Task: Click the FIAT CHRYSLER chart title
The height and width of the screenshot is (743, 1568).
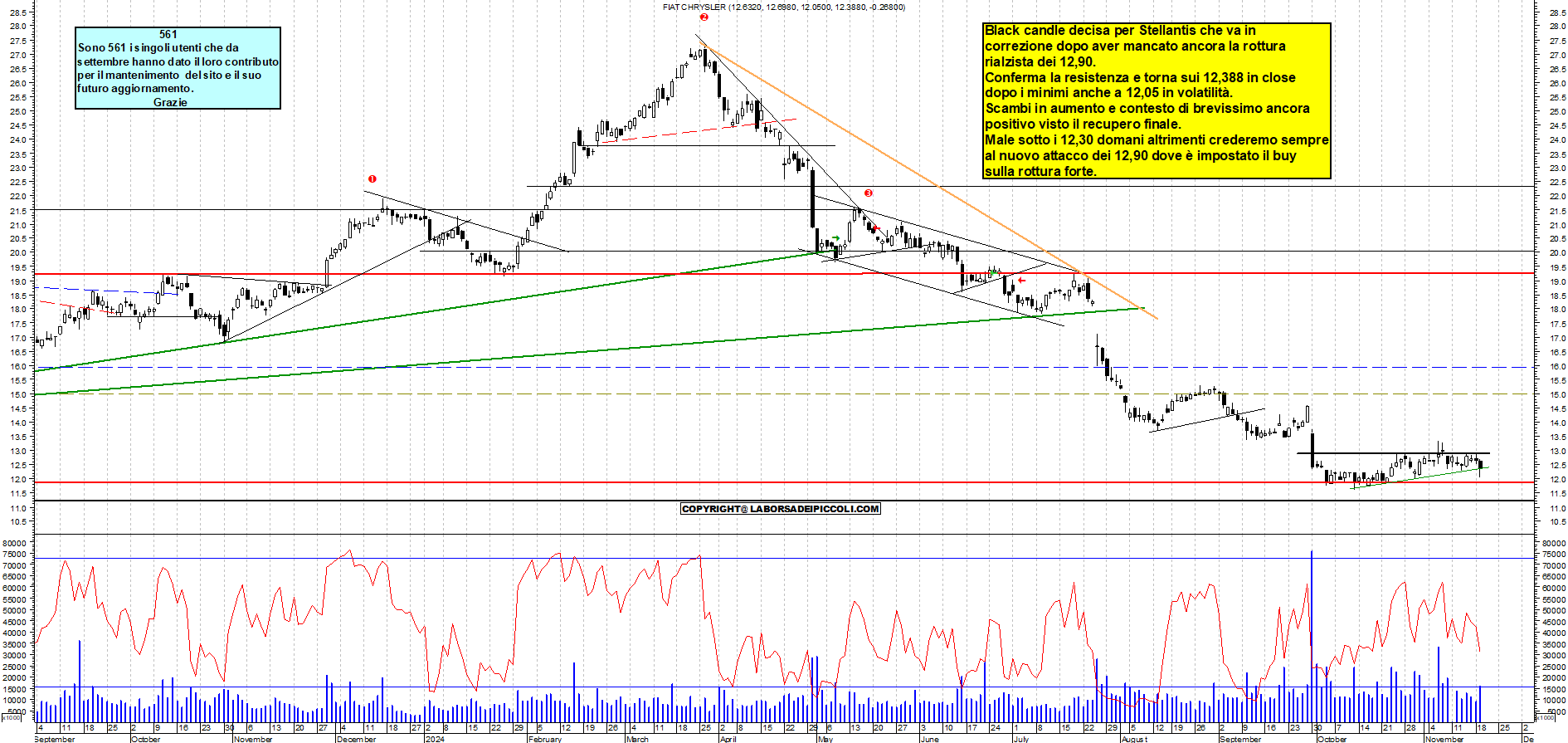Action: 784,7
